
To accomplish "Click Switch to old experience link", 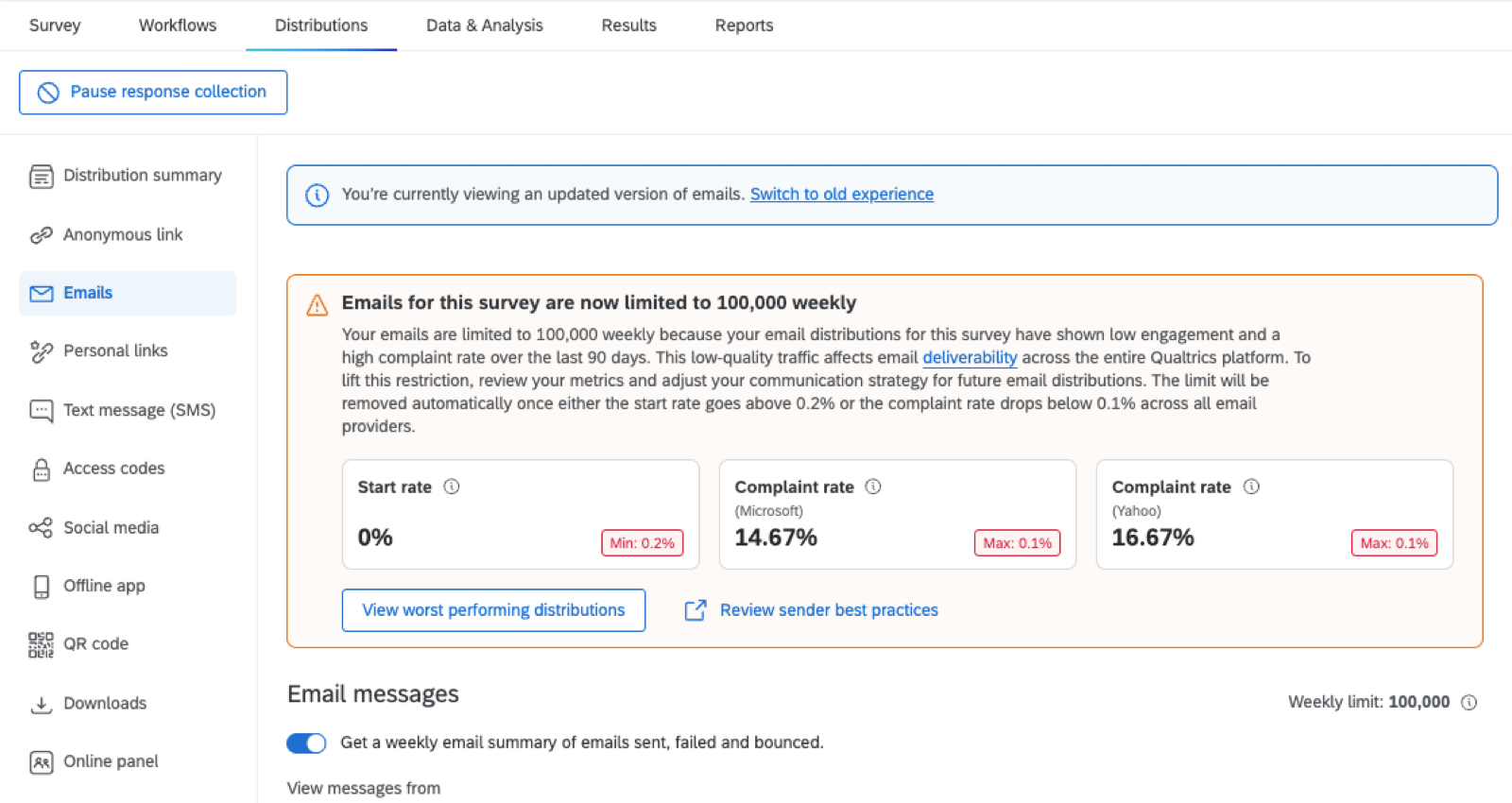I will 842,194.
